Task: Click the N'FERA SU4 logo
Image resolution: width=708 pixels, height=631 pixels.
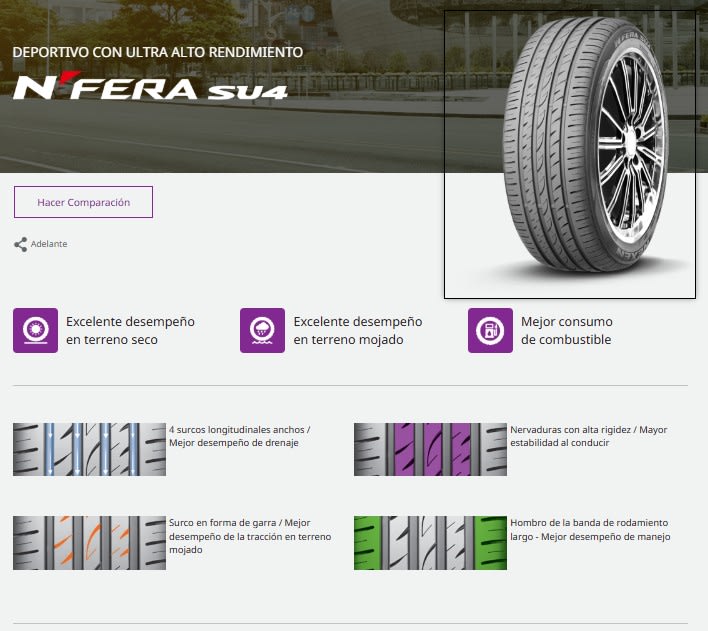Action: click(x=150, y=85)
